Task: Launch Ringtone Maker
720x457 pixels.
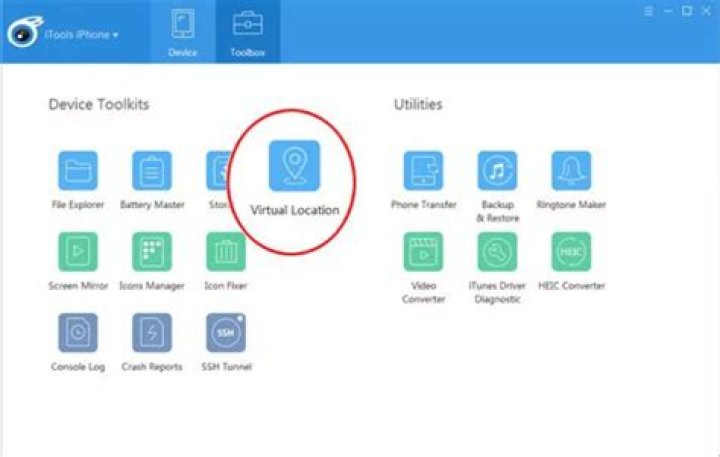Action: pos(571,172)
